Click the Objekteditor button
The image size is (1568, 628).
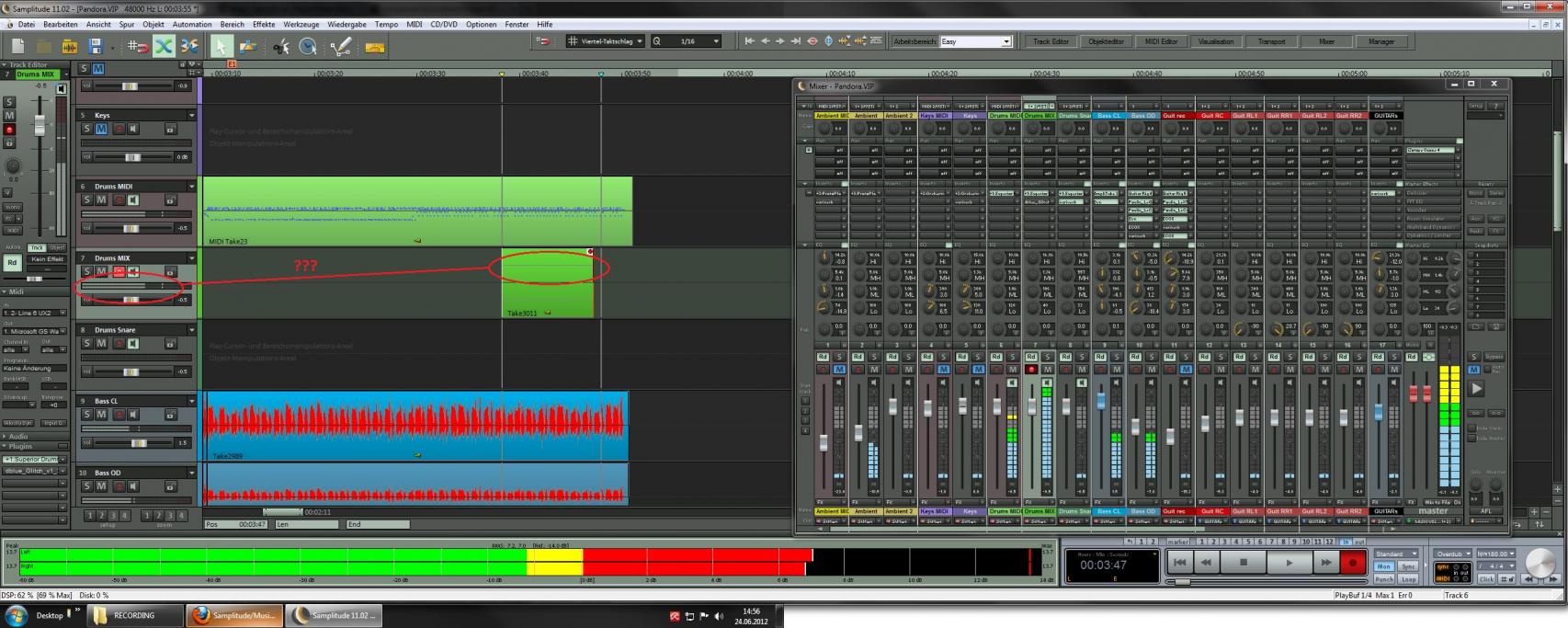(x=1106, y=41)
